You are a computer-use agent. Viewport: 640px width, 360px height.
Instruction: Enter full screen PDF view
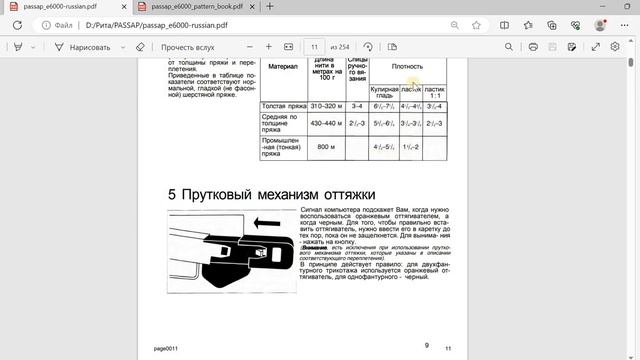(x=596, y=47)
